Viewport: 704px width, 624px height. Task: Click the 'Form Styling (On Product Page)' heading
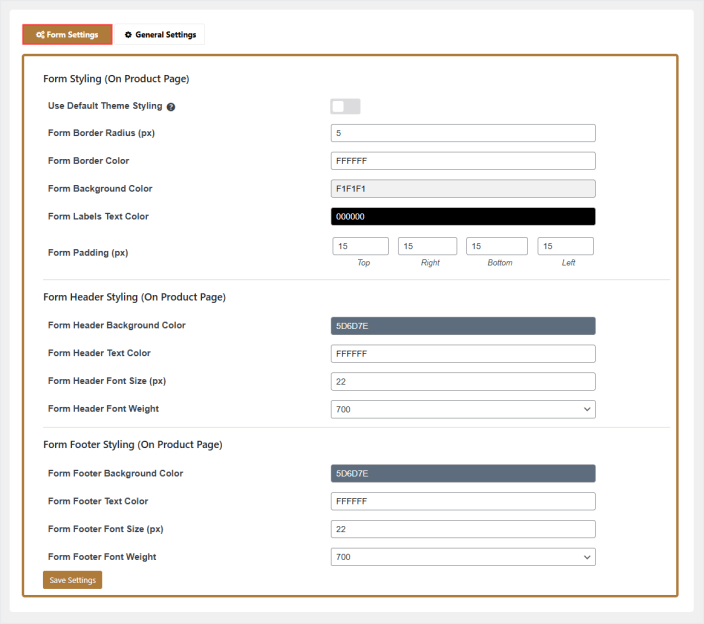click(116, 79)
